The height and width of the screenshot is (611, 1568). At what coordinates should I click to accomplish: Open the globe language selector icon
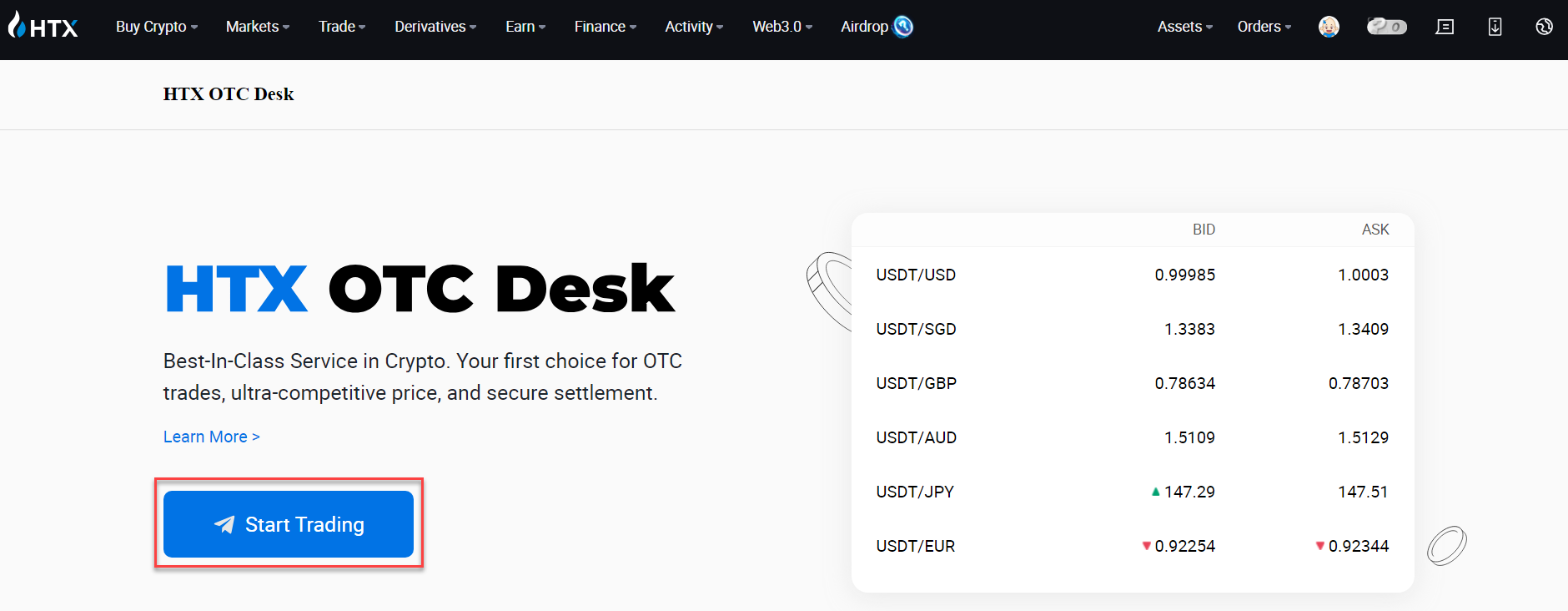(x=1544, y=27)
